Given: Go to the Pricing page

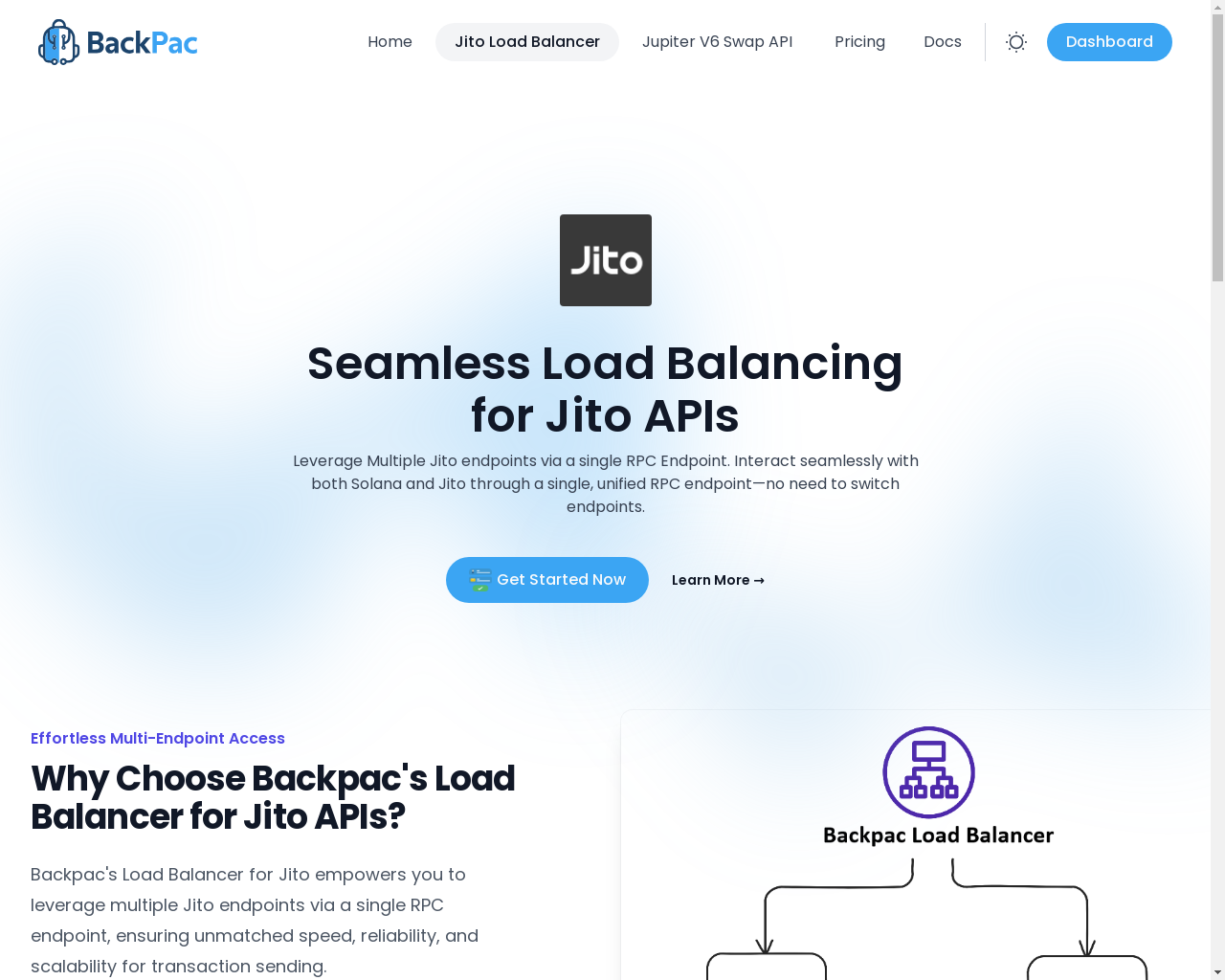Looking at the screenshot, I should tap(859, 42).
